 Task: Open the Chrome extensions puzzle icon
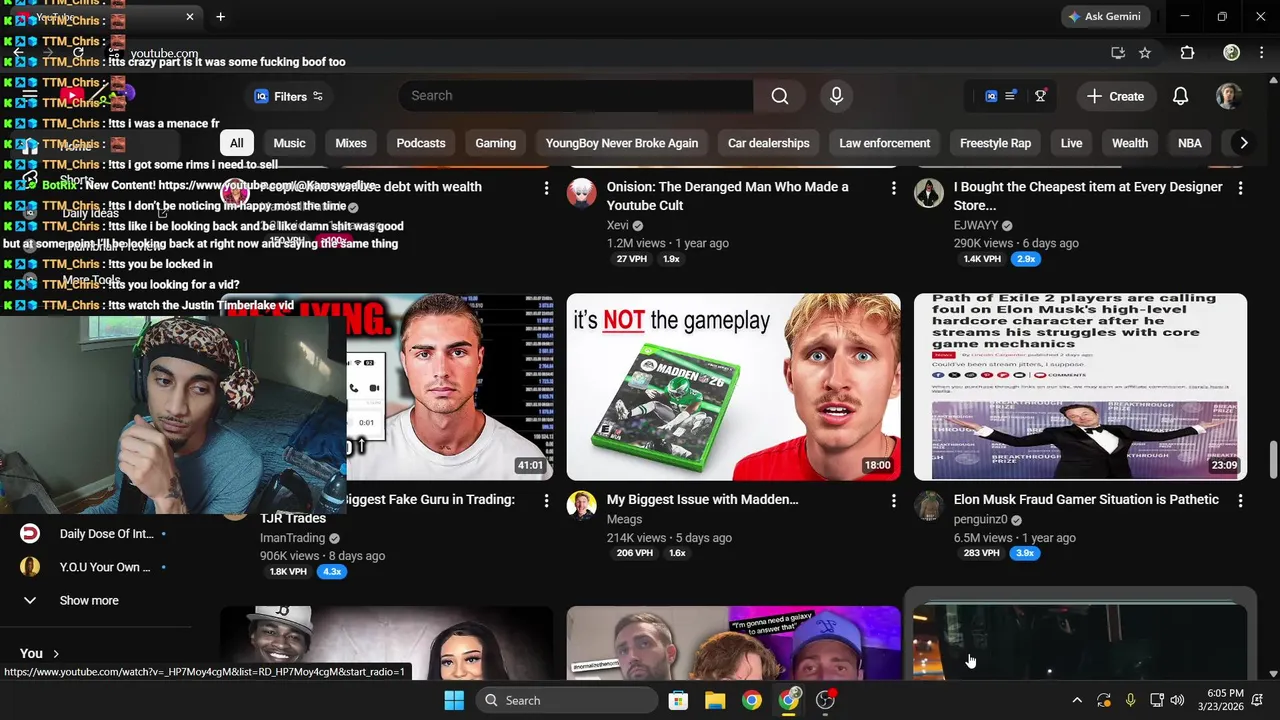pyautogui.click(x=1187, y=53)
